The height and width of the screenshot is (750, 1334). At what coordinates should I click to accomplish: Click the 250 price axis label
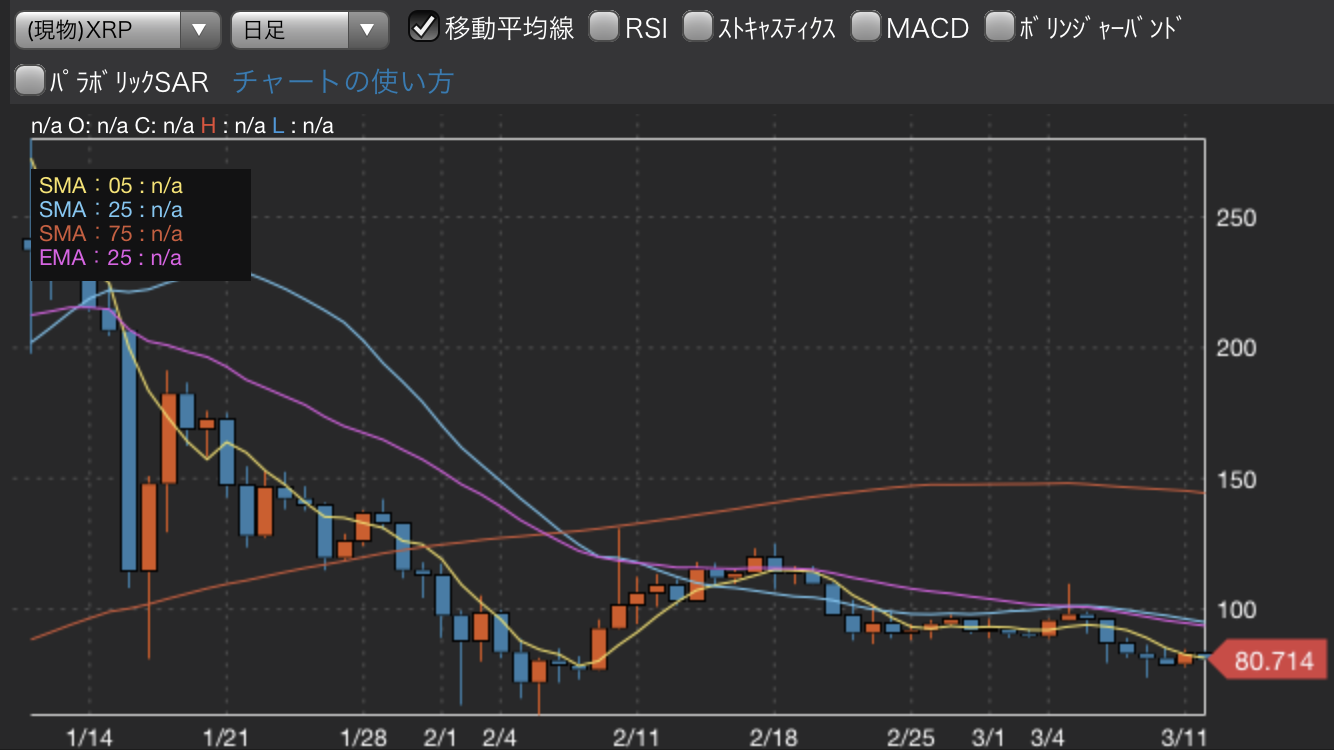[x=1236, y=218]
